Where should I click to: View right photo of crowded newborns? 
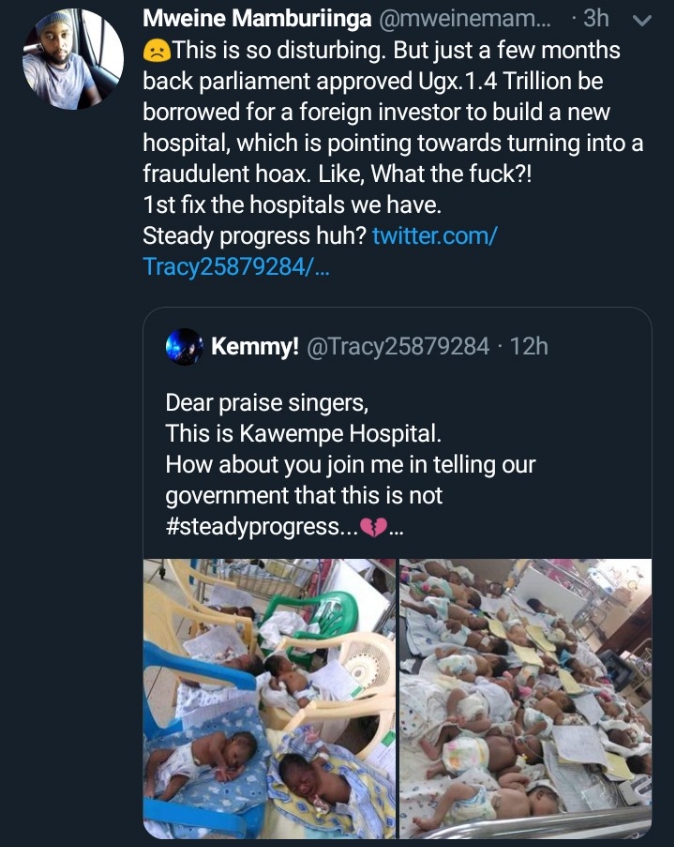pyautogui.click(x=525, y=698)
